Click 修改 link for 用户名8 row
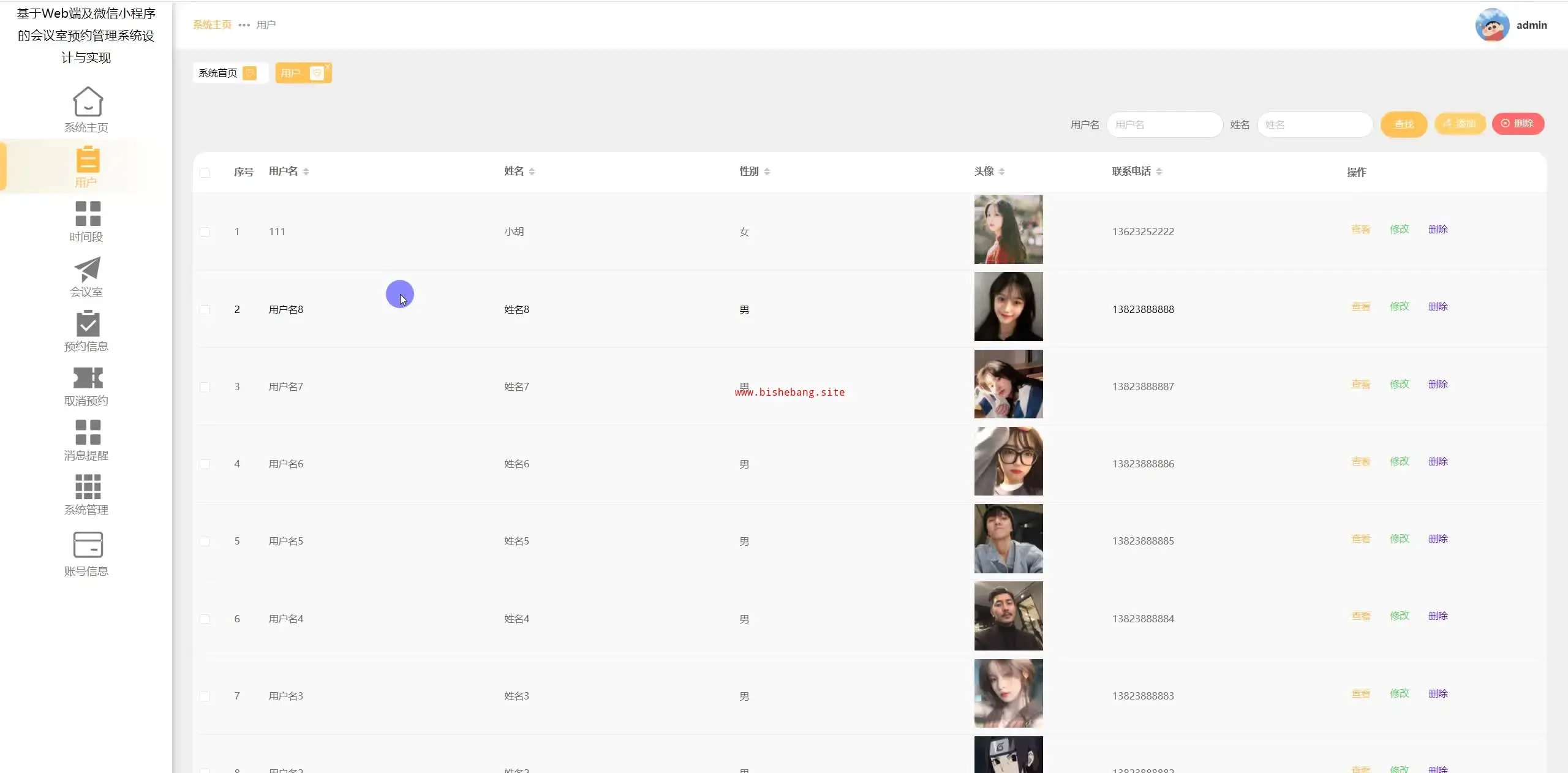The height and width of the screenshot is (773, 1568). 1399,306
